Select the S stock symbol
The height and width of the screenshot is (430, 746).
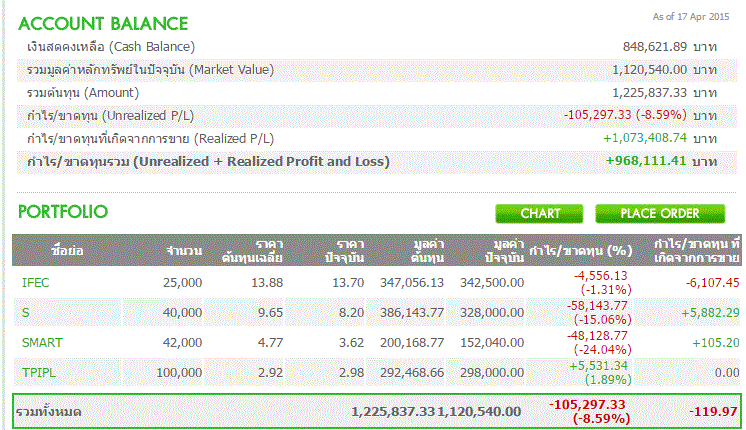26,313
